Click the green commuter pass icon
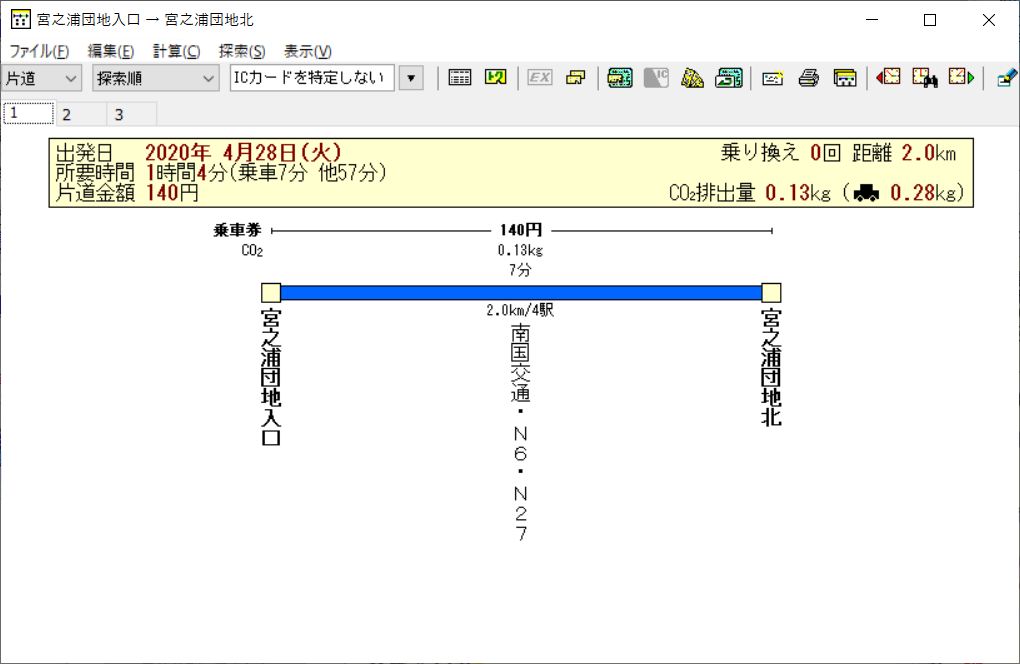Image resolution: width=1020 pixels, height=664 pixels. pos(620,78)
